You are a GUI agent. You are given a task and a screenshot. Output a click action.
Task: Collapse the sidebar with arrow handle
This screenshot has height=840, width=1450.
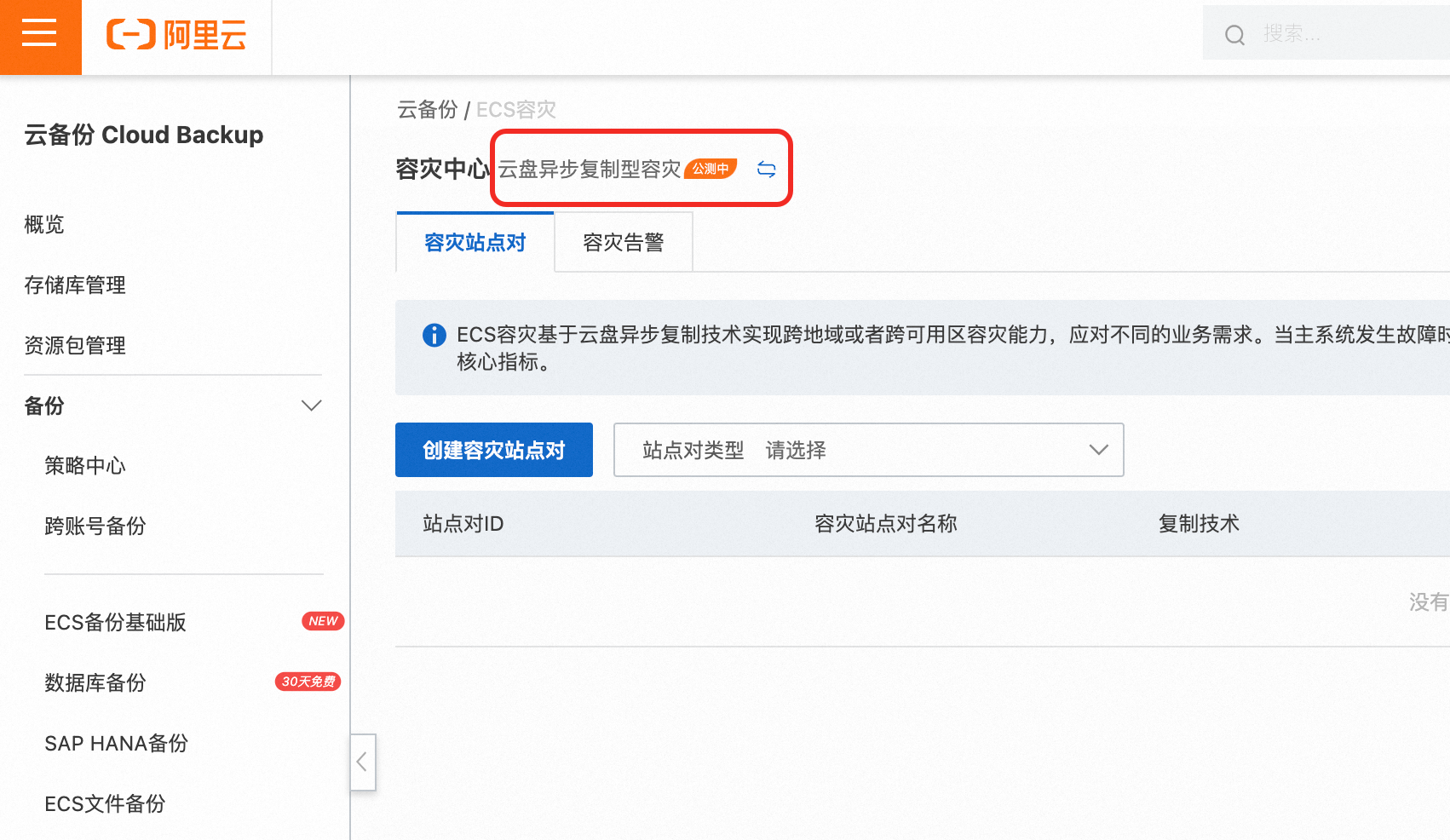[x=363, y=762]
